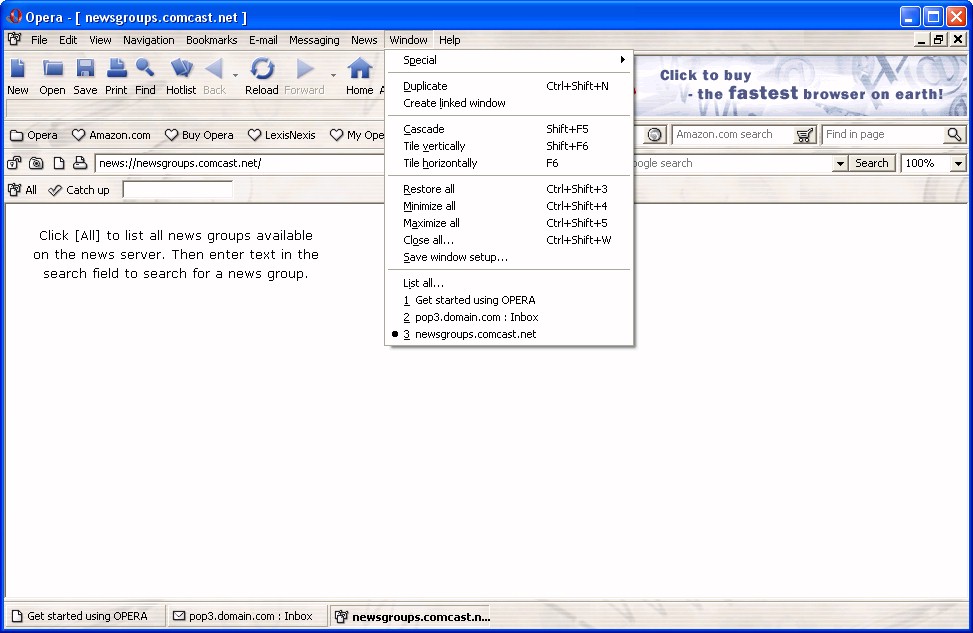Click the Reload toolbar icon
The height and width of the screenshot is (633, 973).
[x=262, y=69]
